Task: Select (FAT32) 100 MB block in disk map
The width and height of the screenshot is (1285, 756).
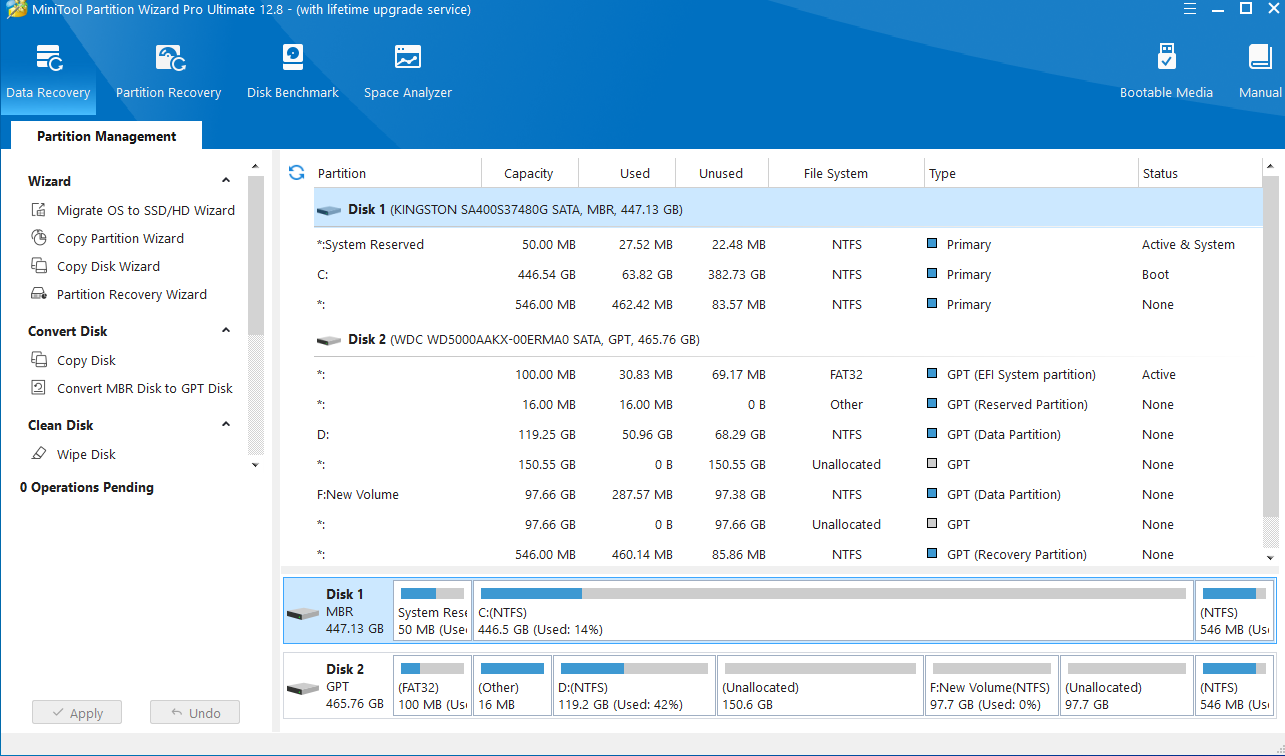Action: click(432, 686)
